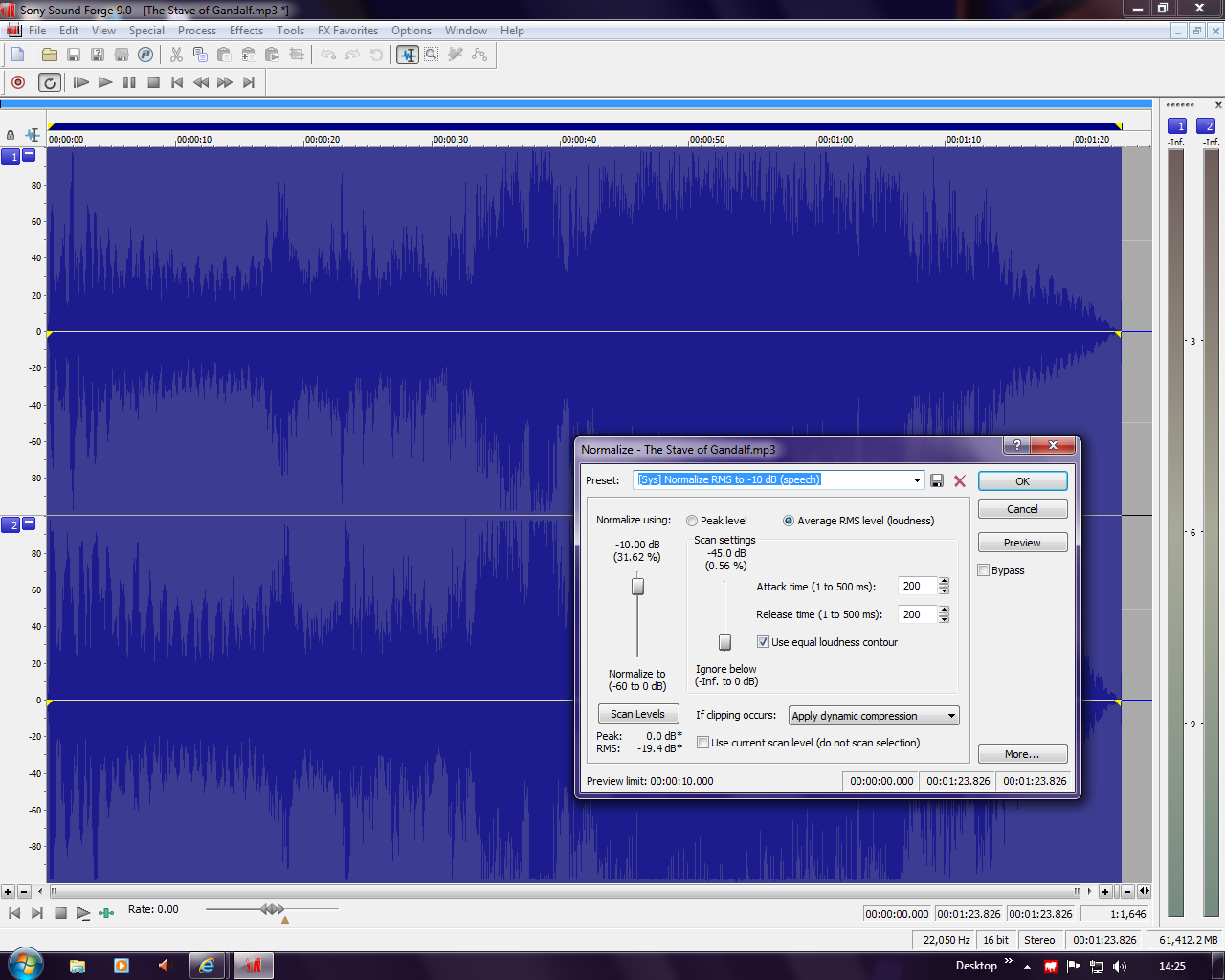
Task: Delete the preset using the red X
Action: tap(960, 480)
